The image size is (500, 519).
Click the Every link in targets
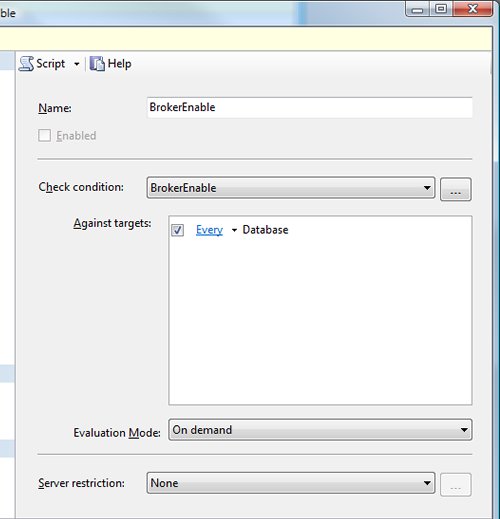(x=209, y=230)
